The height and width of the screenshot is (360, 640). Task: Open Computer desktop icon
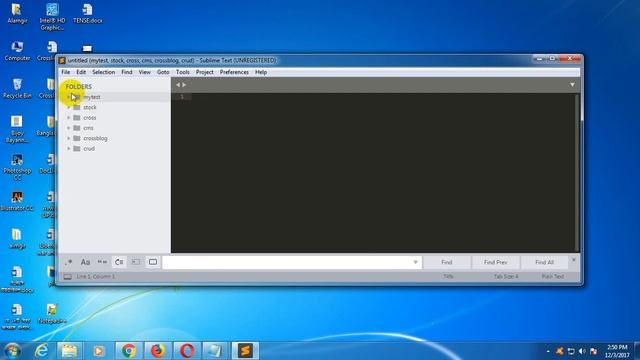17,51
